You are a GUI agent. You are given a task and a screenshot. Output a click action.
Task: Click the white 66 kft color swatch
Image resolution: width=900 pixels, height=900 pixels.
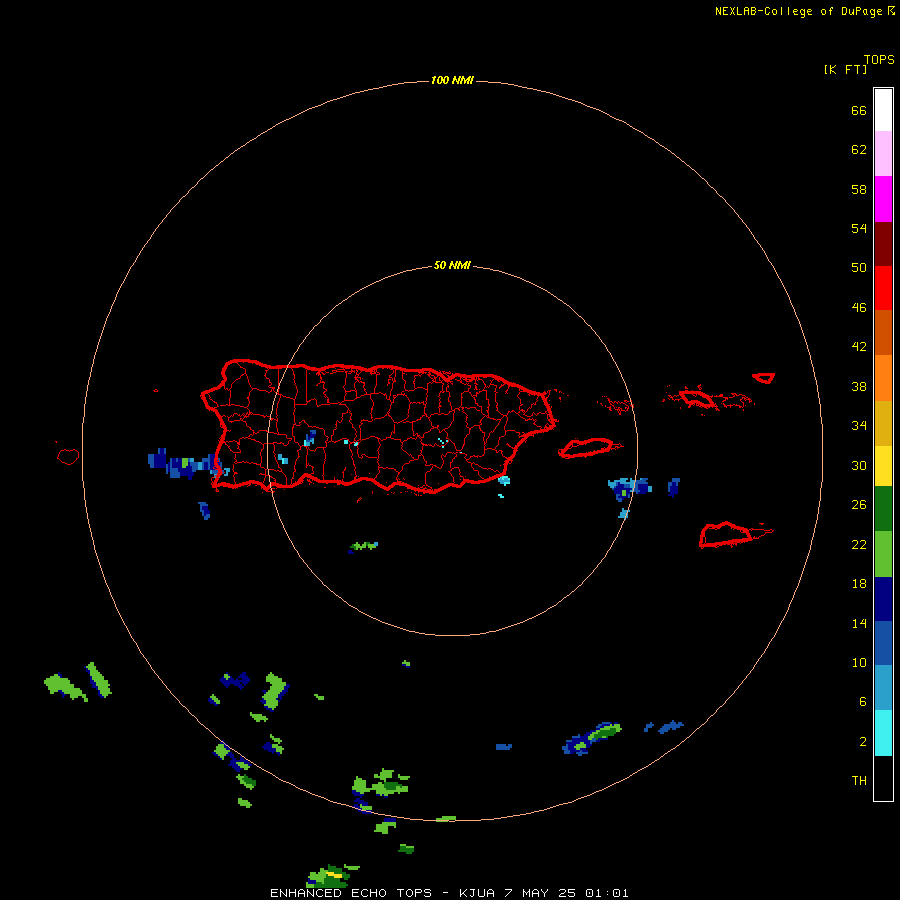(x=883, y=110)
